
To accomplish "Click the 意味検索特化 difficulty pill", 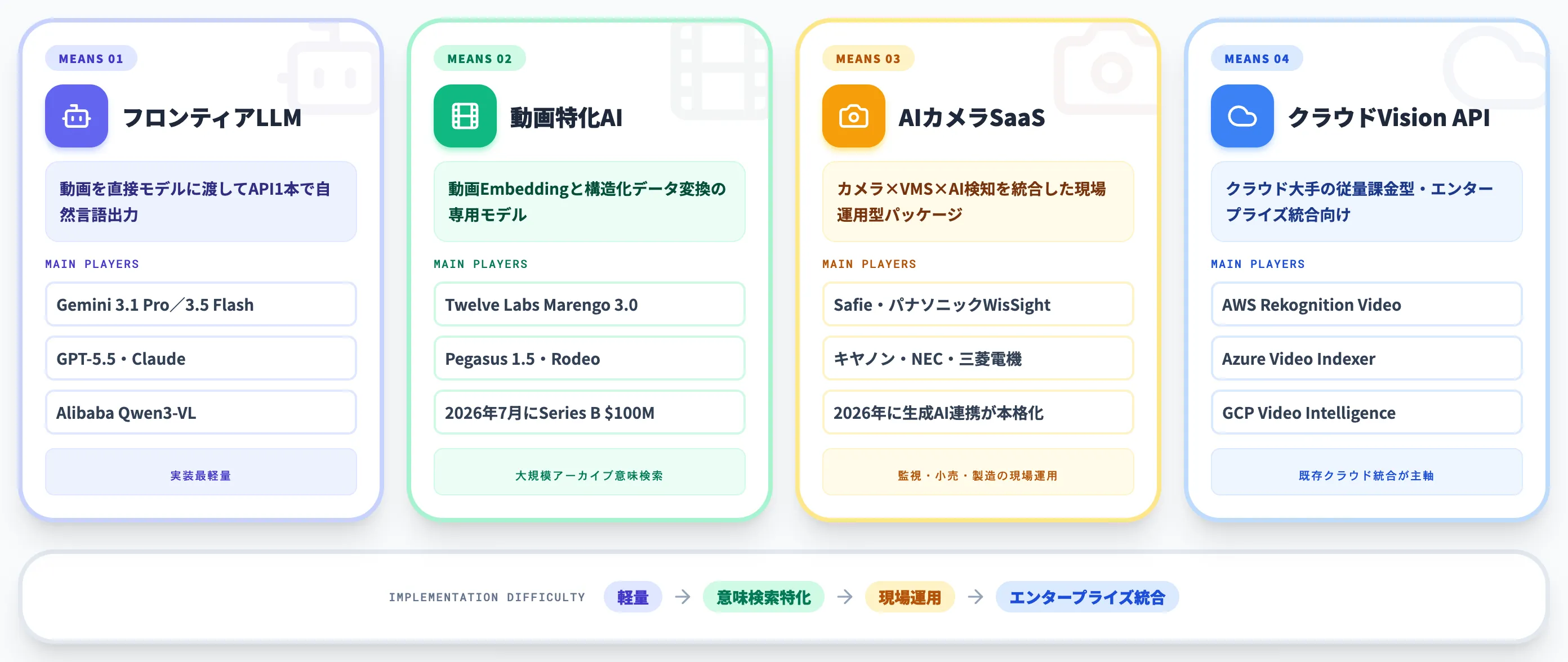I will tap(763, 597).
